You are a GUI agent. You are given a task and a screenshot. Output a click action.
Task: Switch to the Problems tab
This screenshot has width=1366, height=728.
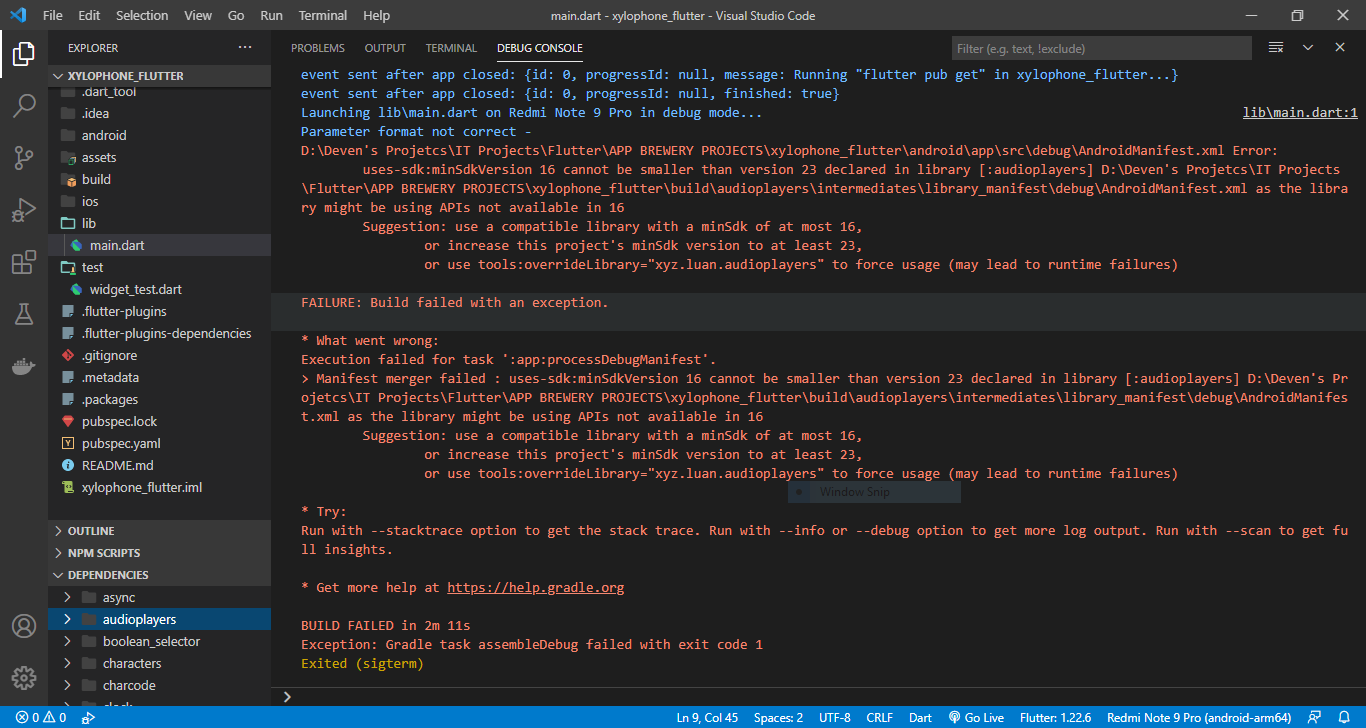[318, 48]
